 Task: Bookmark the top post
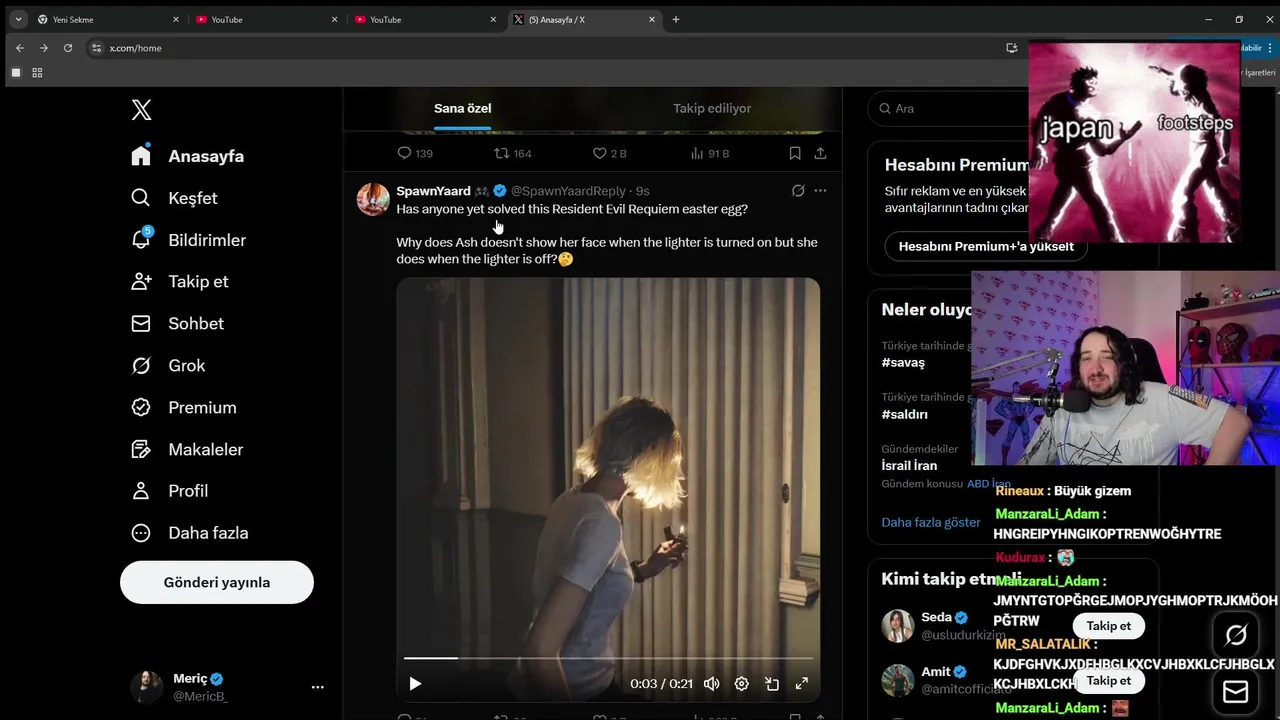795,153
